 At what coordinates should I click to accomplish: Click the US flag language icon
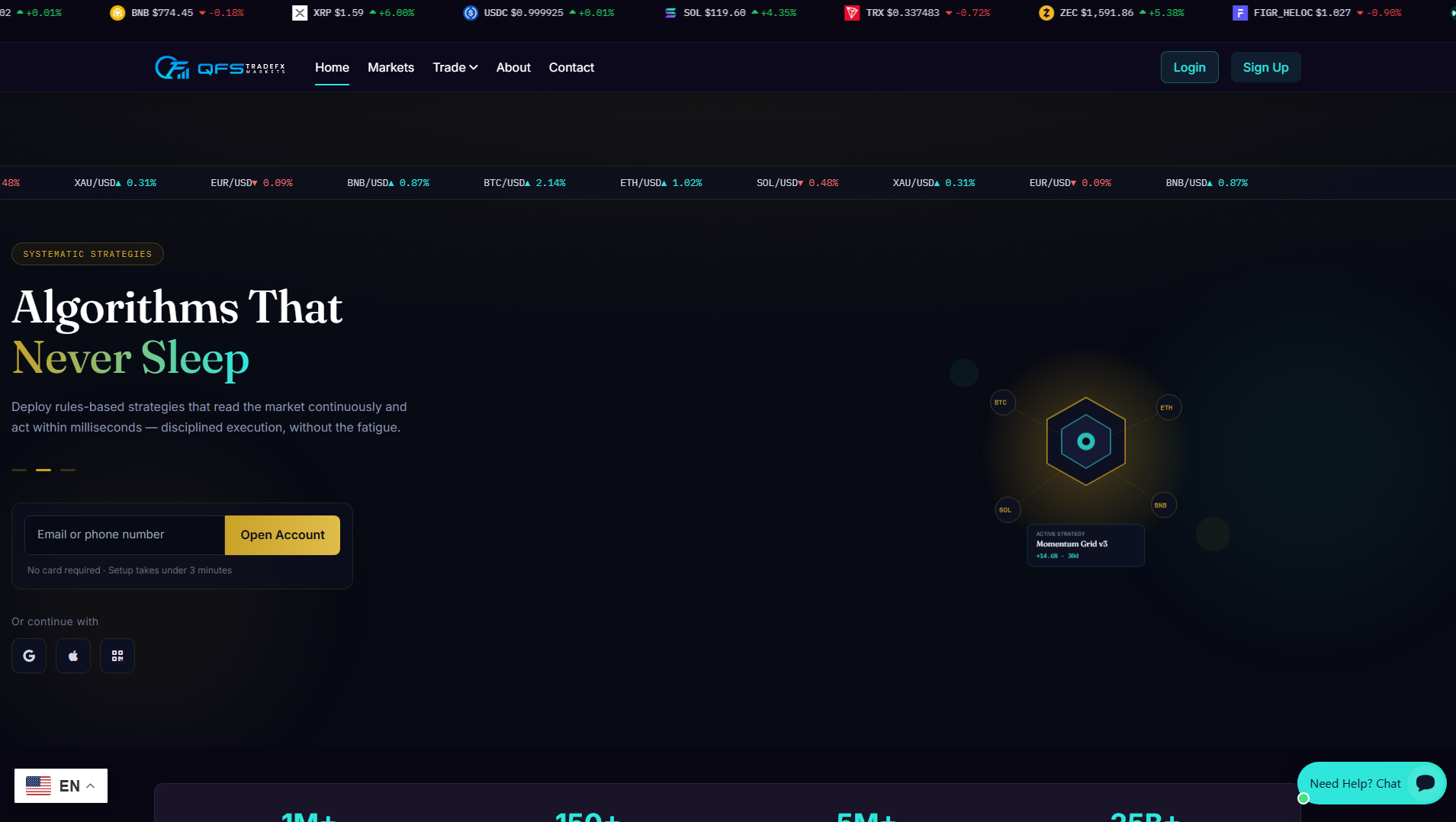pos(38,785)
